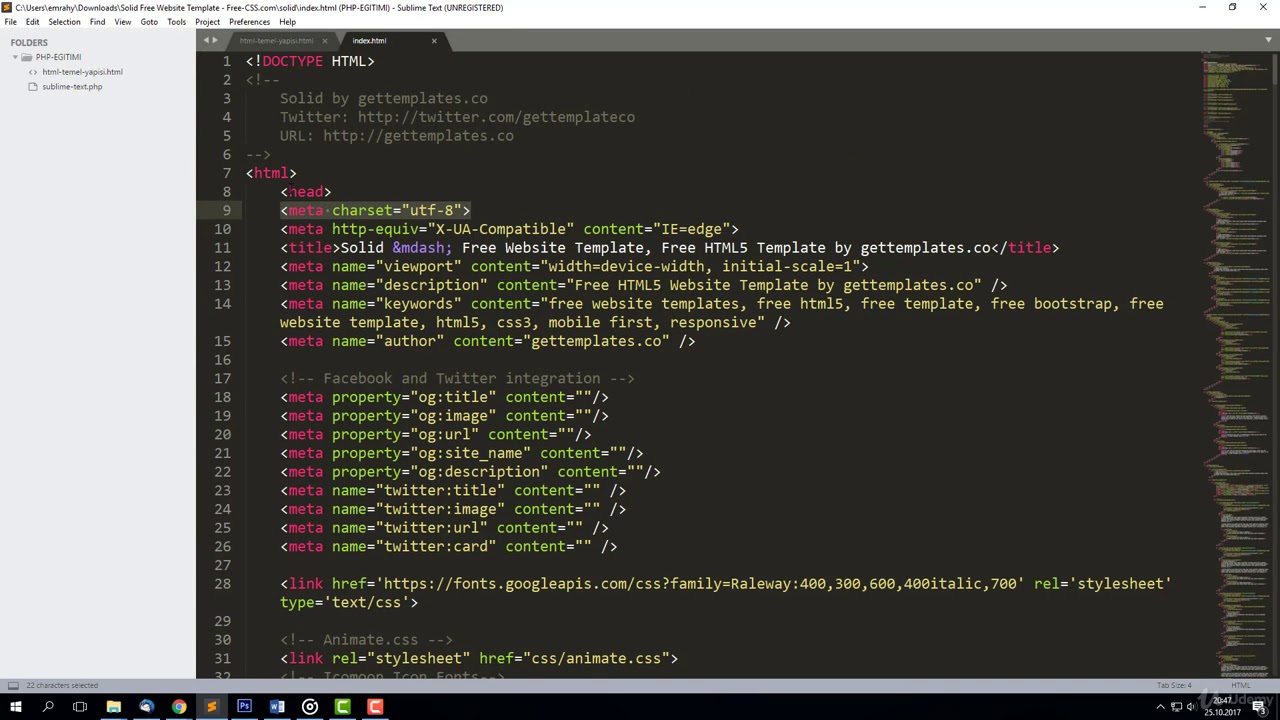
Task: Open the red Camtasia taskbar icon
Action: (x=375, y=707)
